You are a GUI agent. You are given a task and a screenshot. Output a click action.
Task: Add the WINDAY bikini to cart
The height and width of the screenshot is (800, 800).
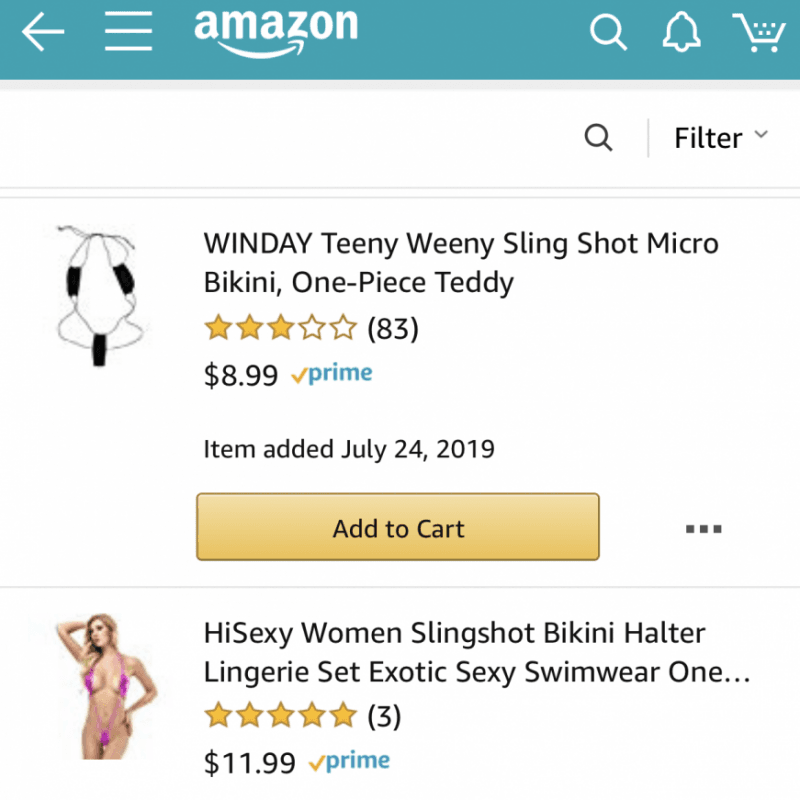[398, 527]
